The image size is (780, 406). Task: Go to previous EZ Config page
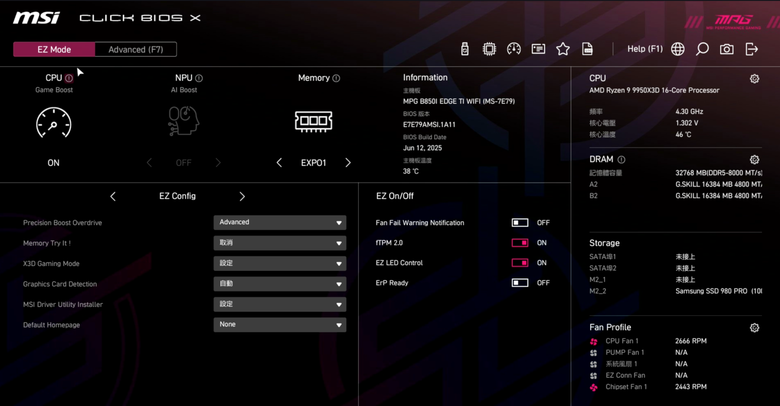click(113, 197)
